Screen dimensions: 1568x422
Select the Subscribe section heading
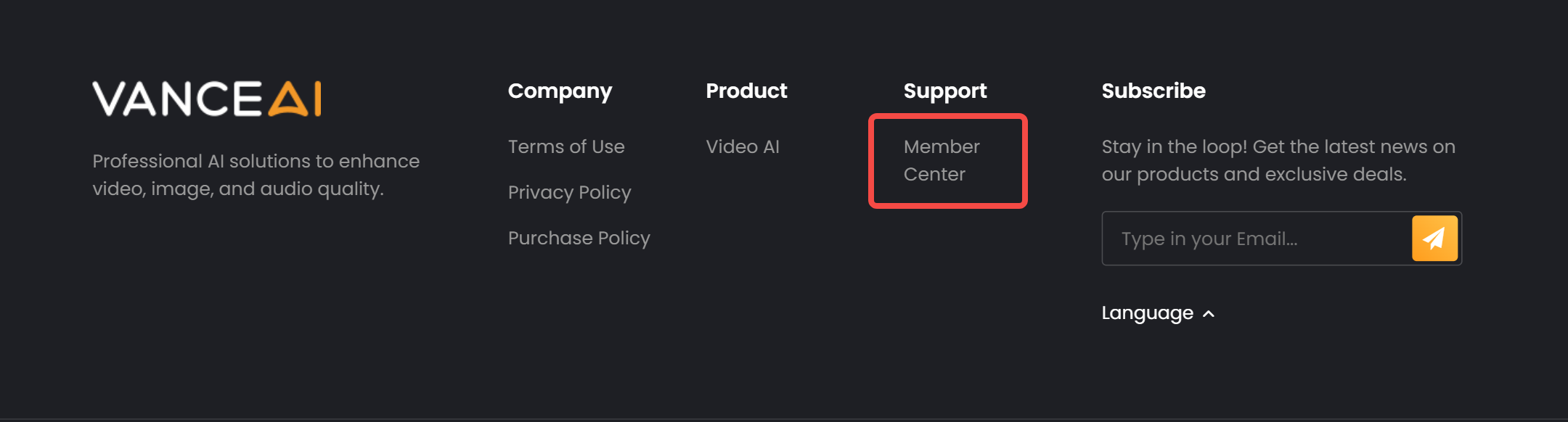point(1153,91)
